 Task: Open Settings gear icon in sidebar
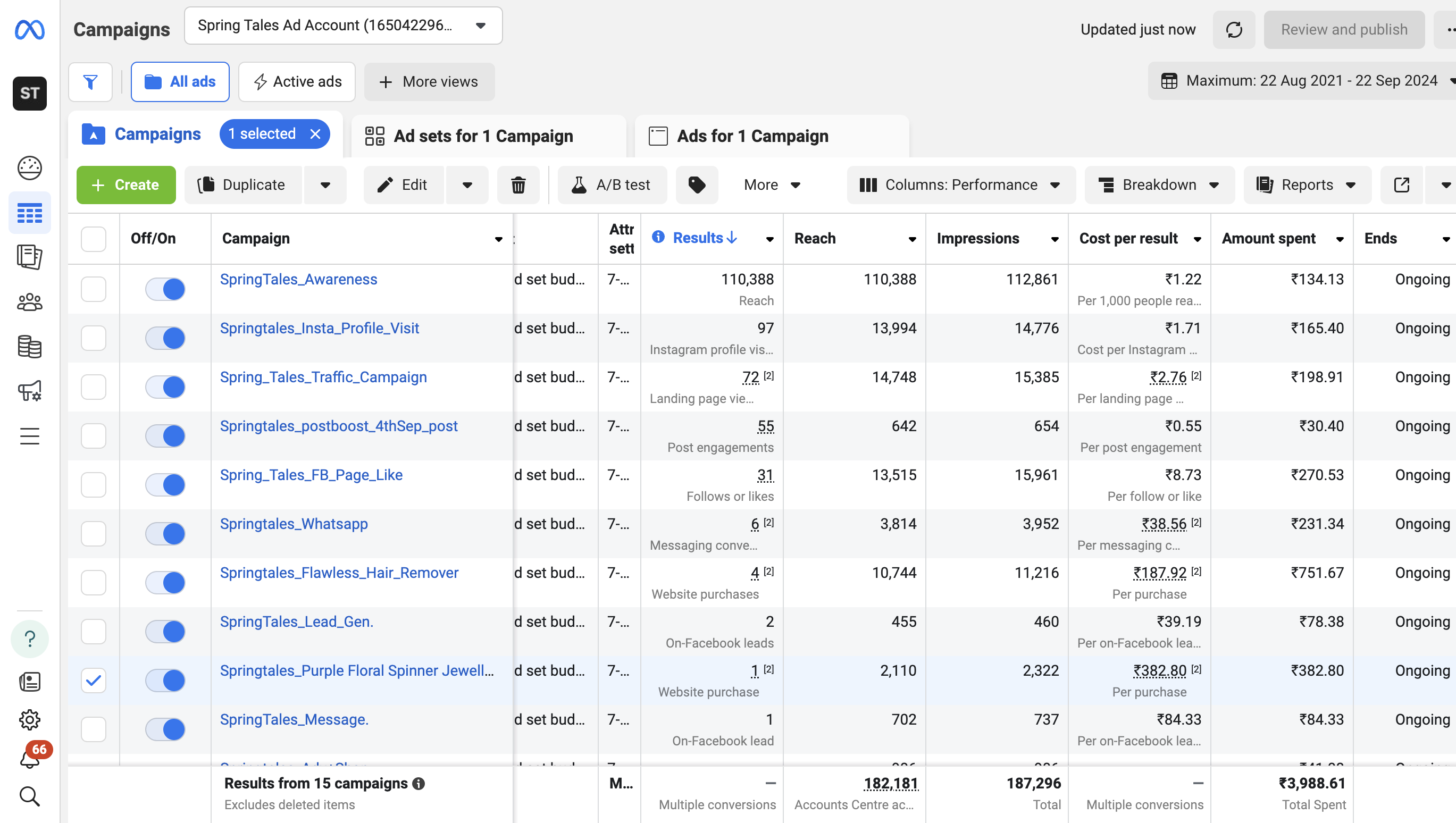(x=29, y=719)
